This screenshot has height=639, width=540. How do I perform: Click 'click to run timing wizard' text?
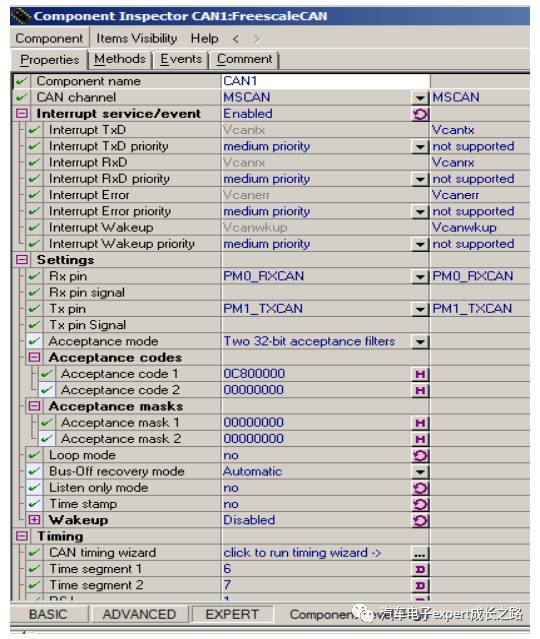click(x=302, y=553)
